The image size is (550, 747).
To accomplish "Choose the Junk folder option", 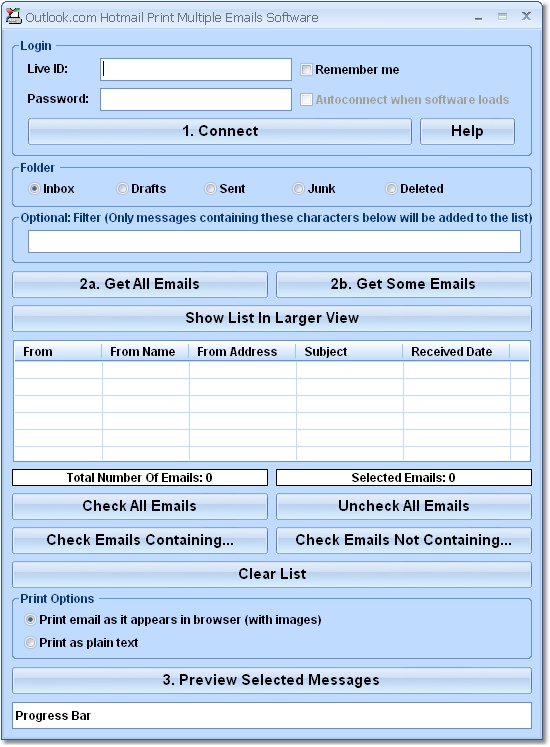I will 298,189.
